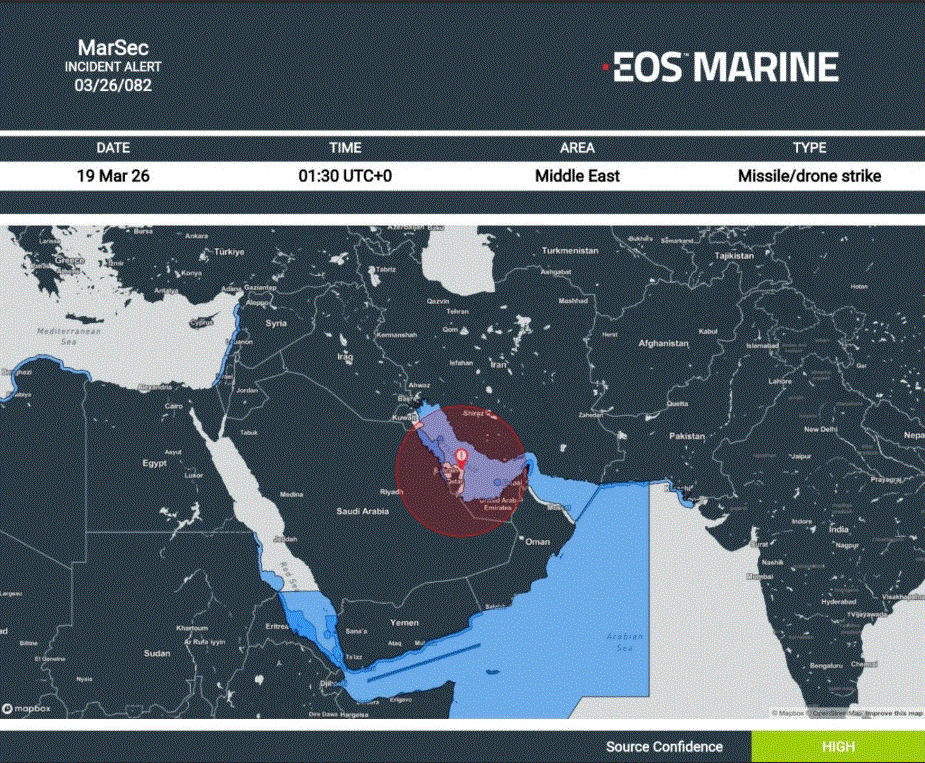
Task: Click the Afghanistan country label
Action: tap(663, 343)
